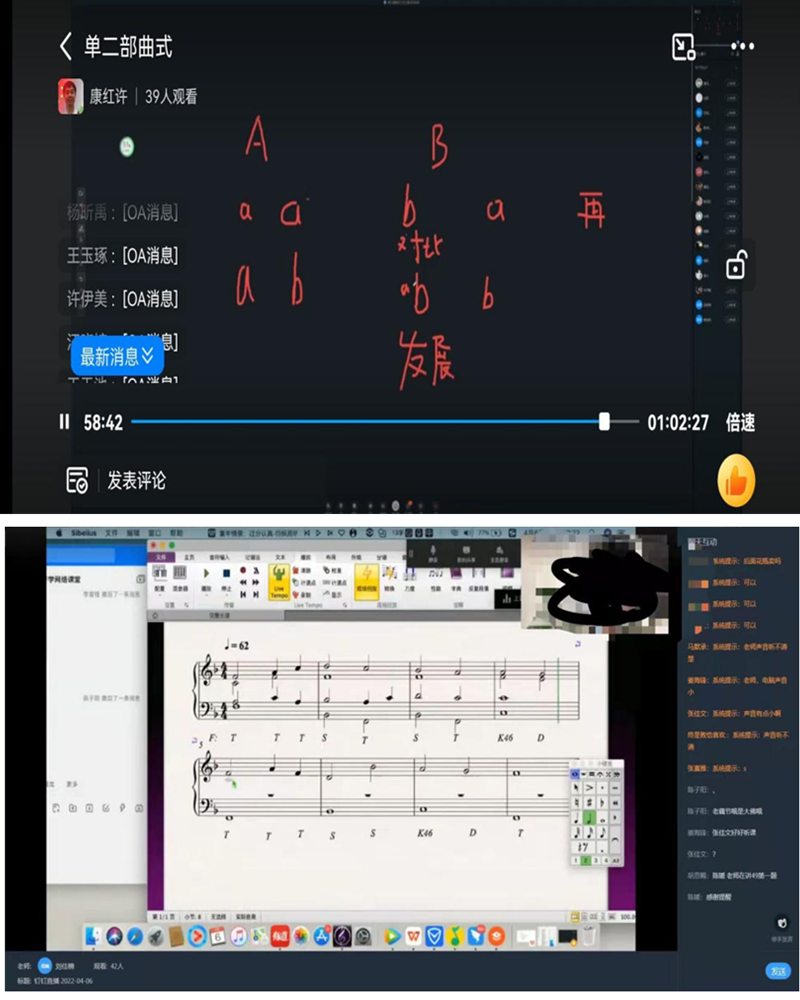Go back from 单二部曲式 video
Screen dimensions: 800x1000
(66, 46)
